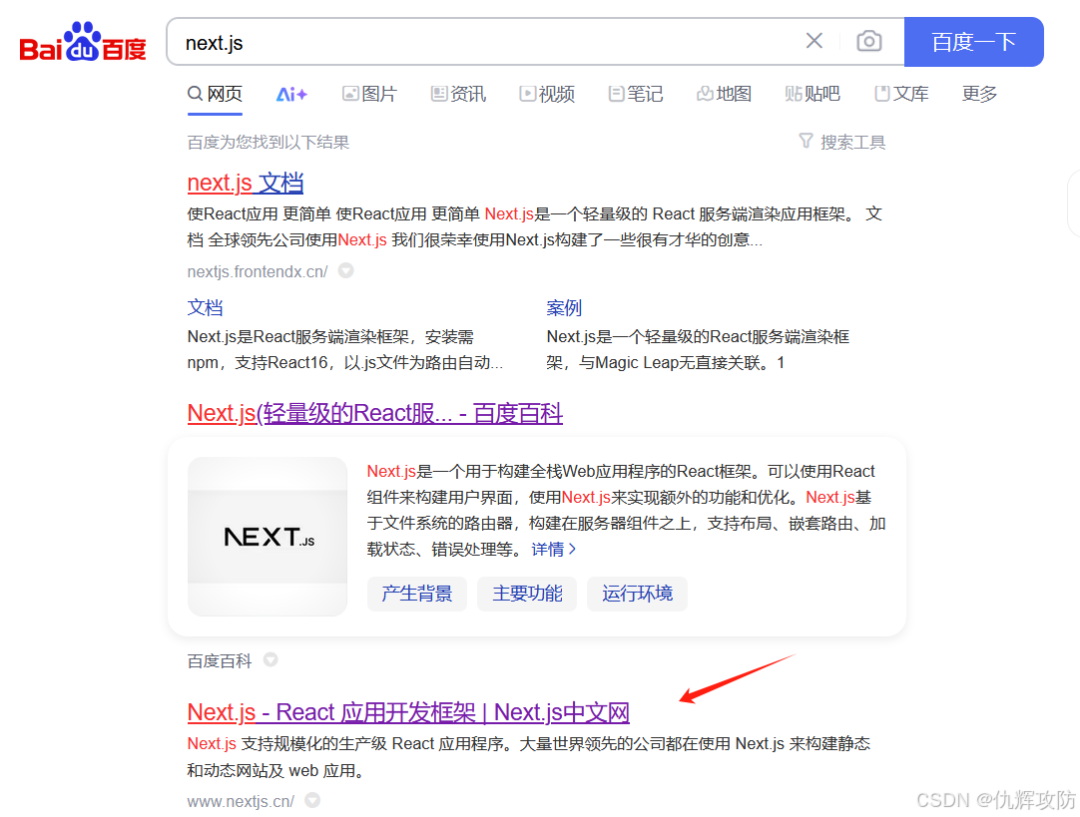Click the 百度百科 source label
The width and height of the screenshot is (1080, 817).
click(220, 661)
